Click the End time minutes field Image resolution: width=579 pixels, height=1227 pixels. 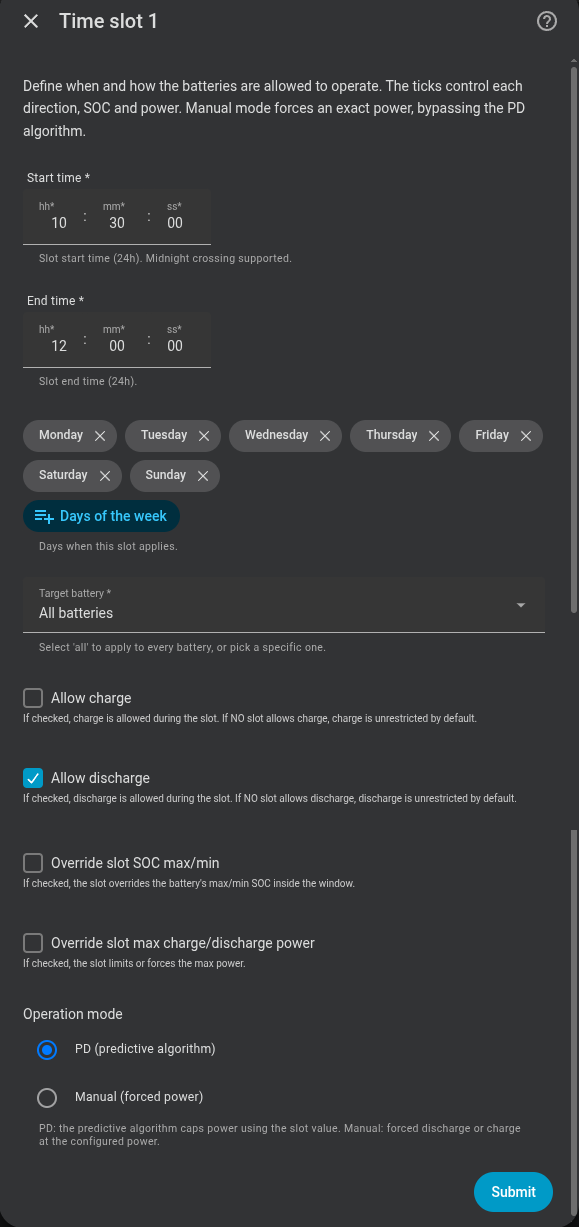click(117, 340)
